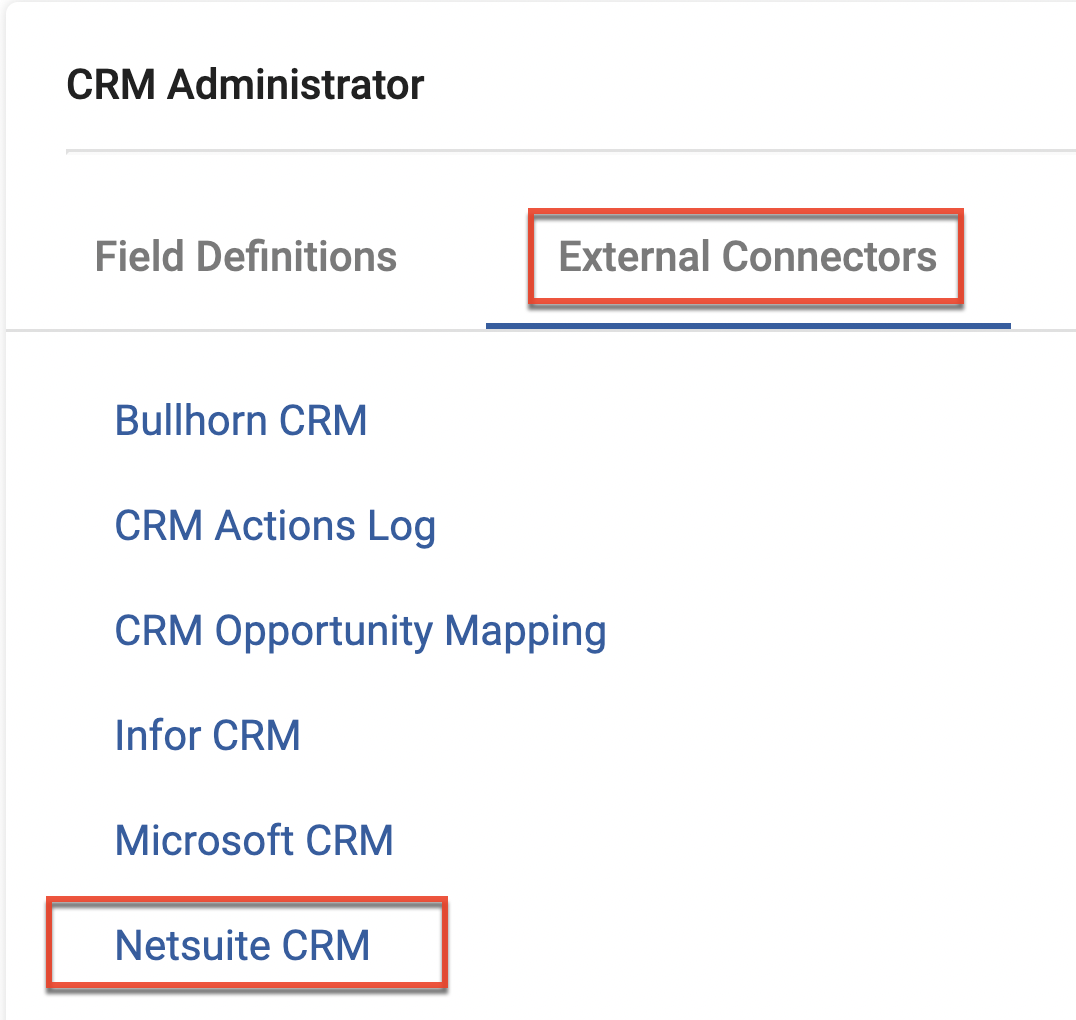The width and height of the screenshot is (1076, 1020).
Task: Click the CRM Administrator page heading
Action: (x=245, y=85)
